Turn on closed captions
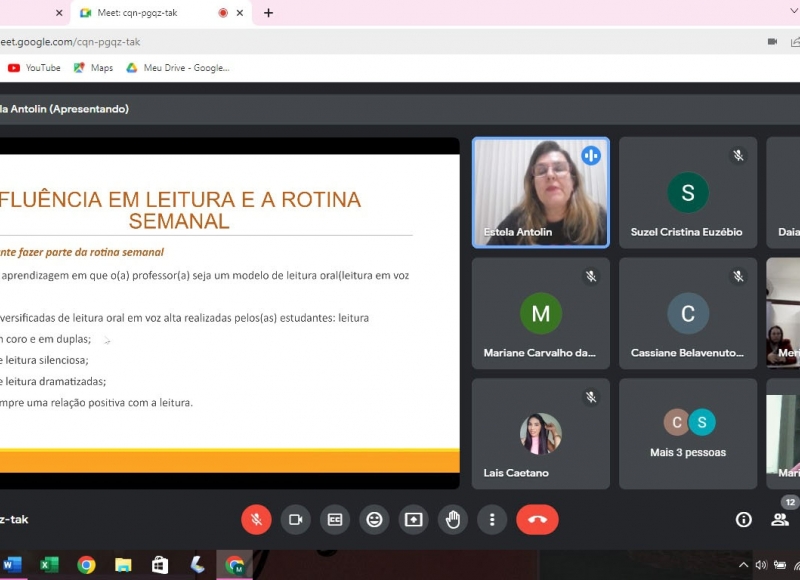 click(335, 519)
